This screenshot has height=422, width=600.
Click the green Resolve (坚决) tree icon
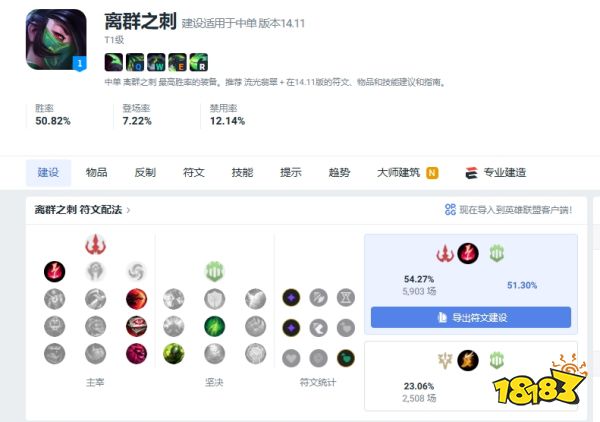pos(214,272)
